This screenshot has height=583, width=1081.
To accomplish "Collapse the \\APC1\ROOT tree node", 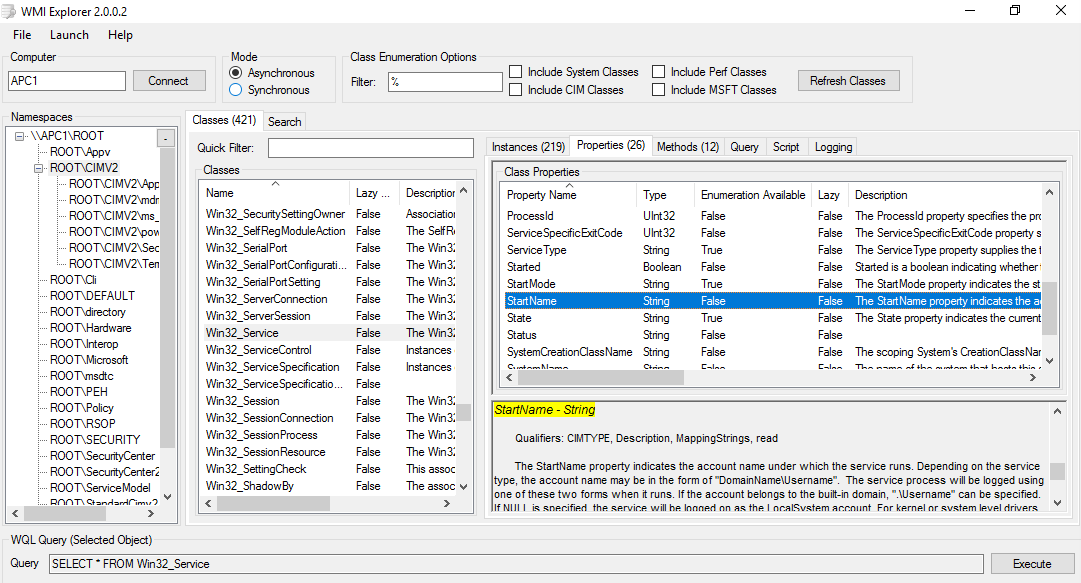I will 19,136.
